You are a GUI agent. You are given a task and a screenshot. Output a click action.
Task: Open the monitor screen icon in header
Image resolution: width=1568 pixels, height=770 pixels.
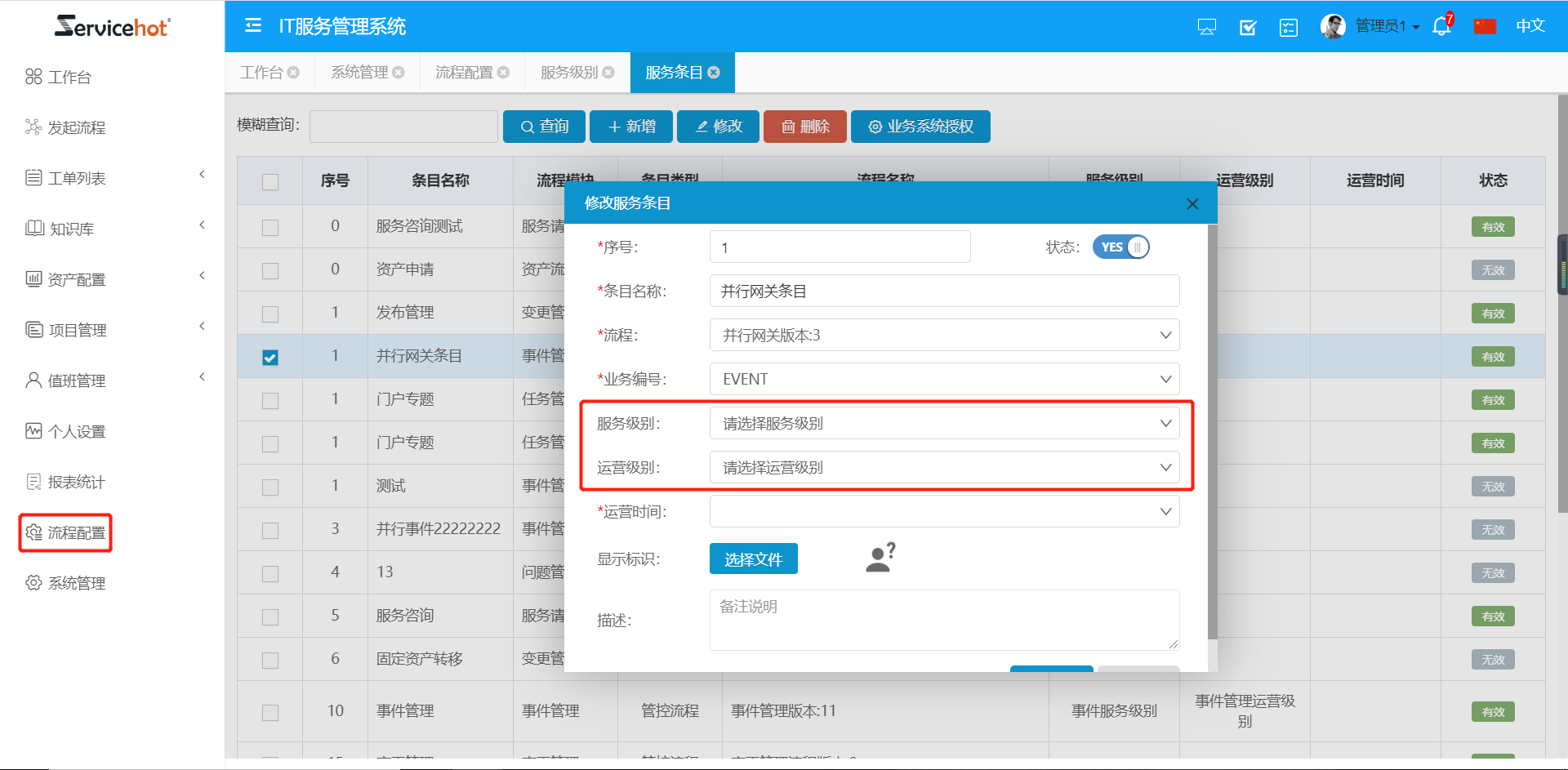tap(1206, 27)
